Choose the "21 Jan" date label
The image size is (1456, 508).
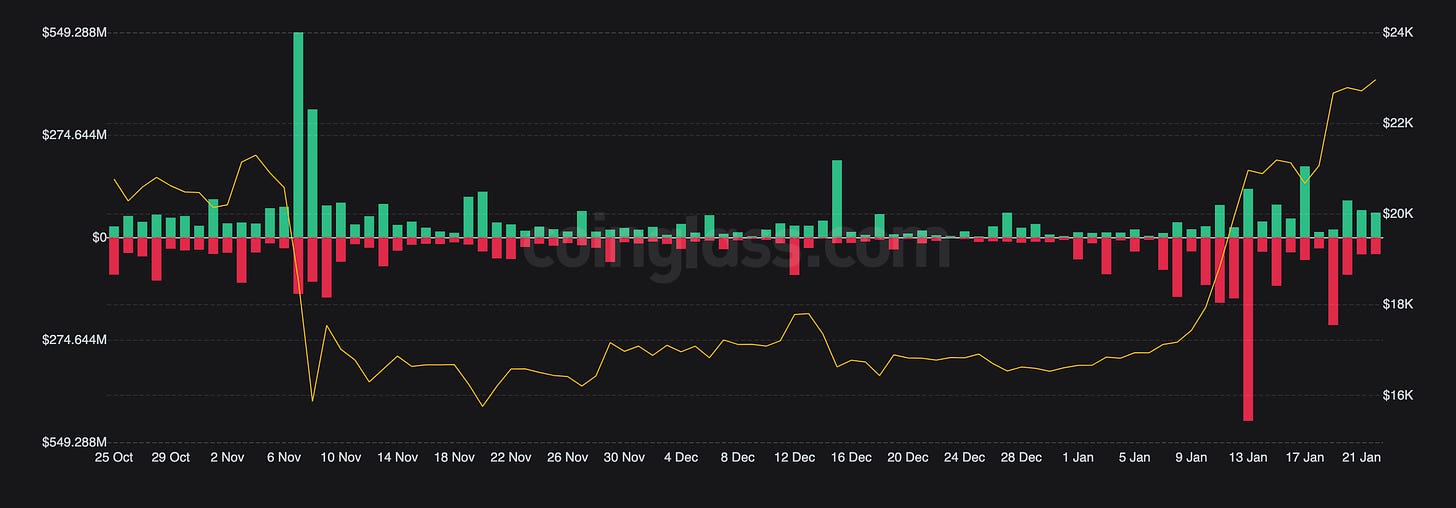pyautogui.click(x=1361, y=457)
